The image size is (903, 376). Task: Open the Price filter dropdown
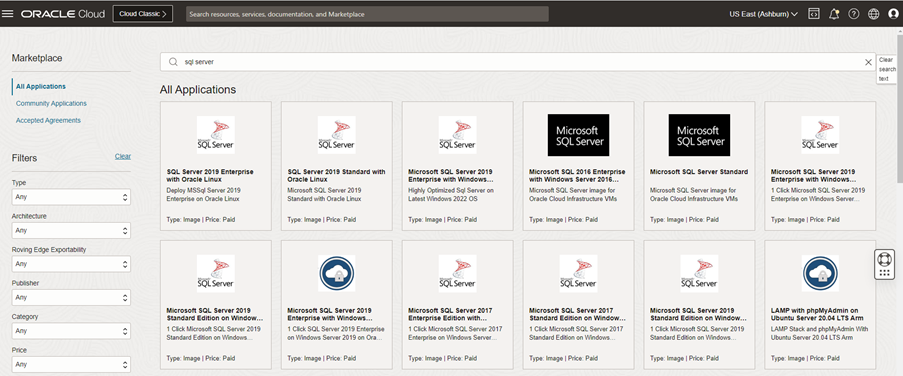(x=71, y=364)
